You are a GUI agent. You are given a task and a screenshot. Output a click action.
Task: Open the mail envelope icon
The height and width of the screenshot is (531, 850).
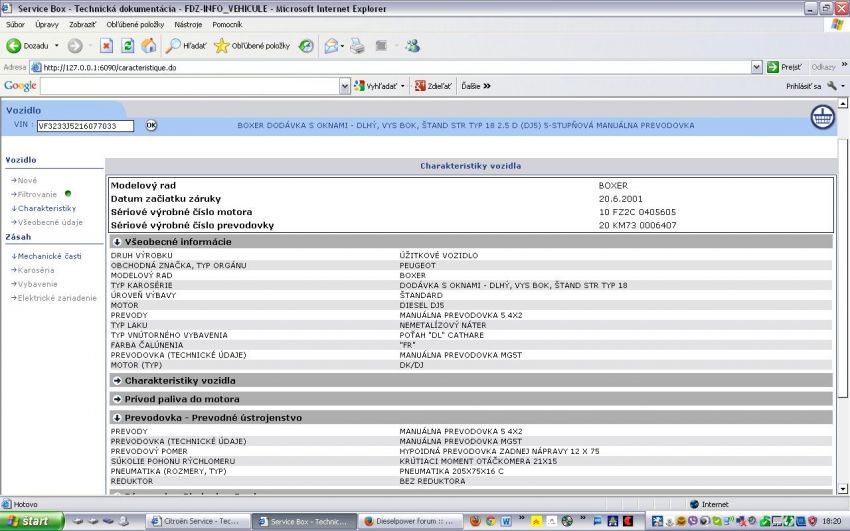[x=331, y=46]
